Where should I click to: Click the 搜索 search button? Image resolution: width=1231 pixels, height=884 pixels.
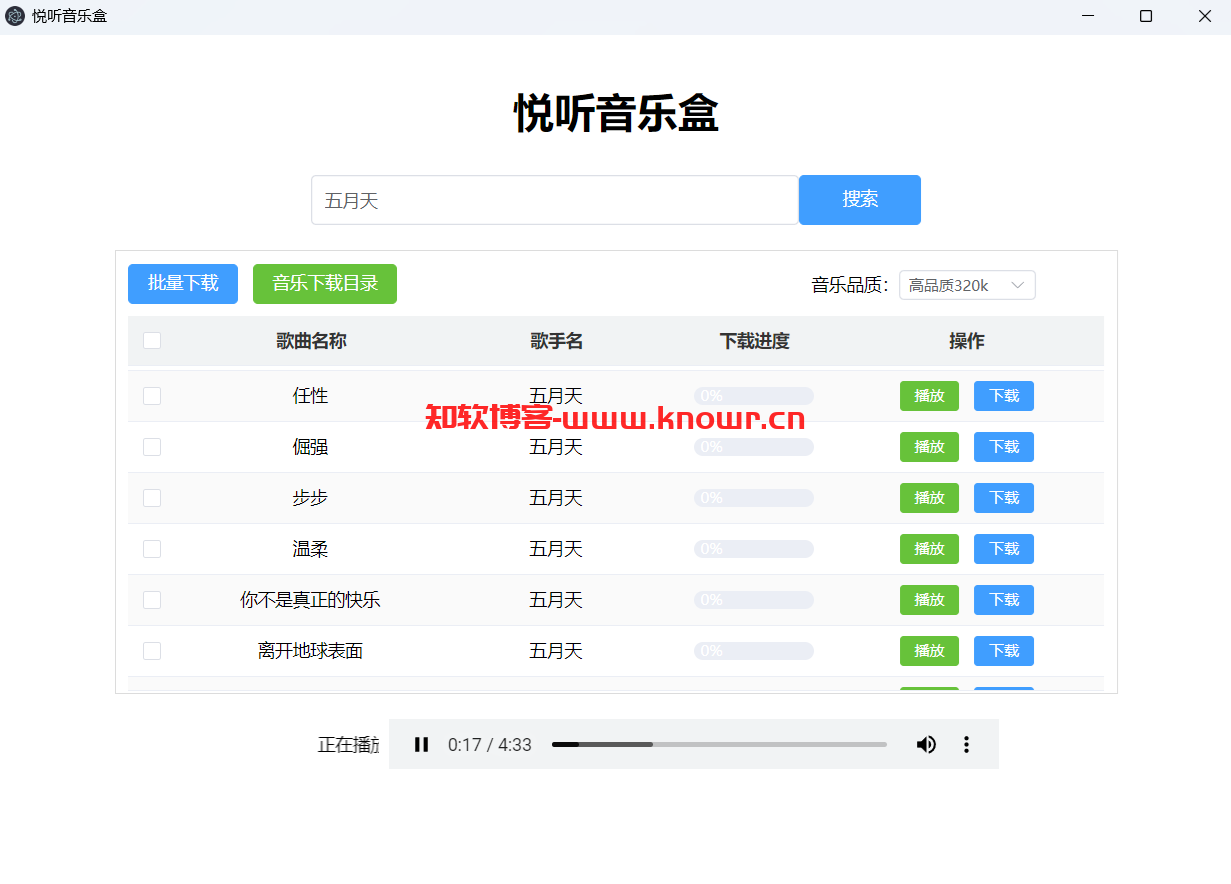point(860,200)
